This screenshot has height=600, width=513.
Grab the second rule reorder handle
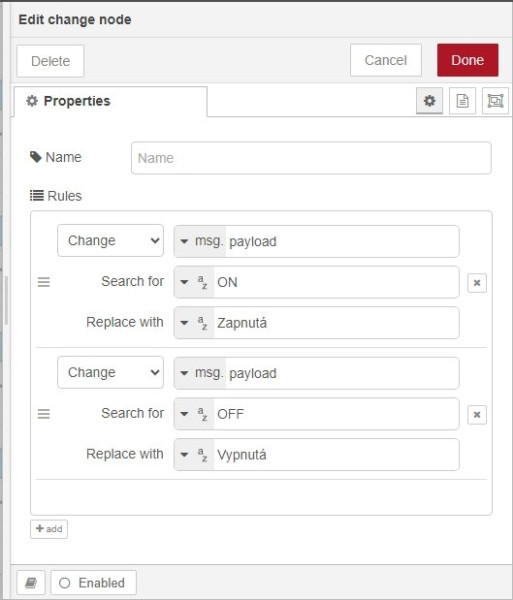point(44,414)
